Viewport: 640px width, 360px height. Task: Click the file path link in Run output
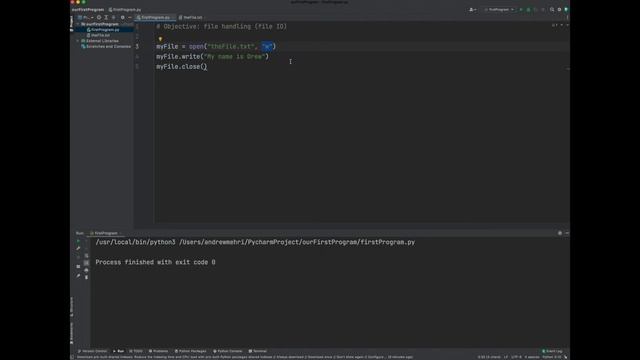(x=297, y=242)
